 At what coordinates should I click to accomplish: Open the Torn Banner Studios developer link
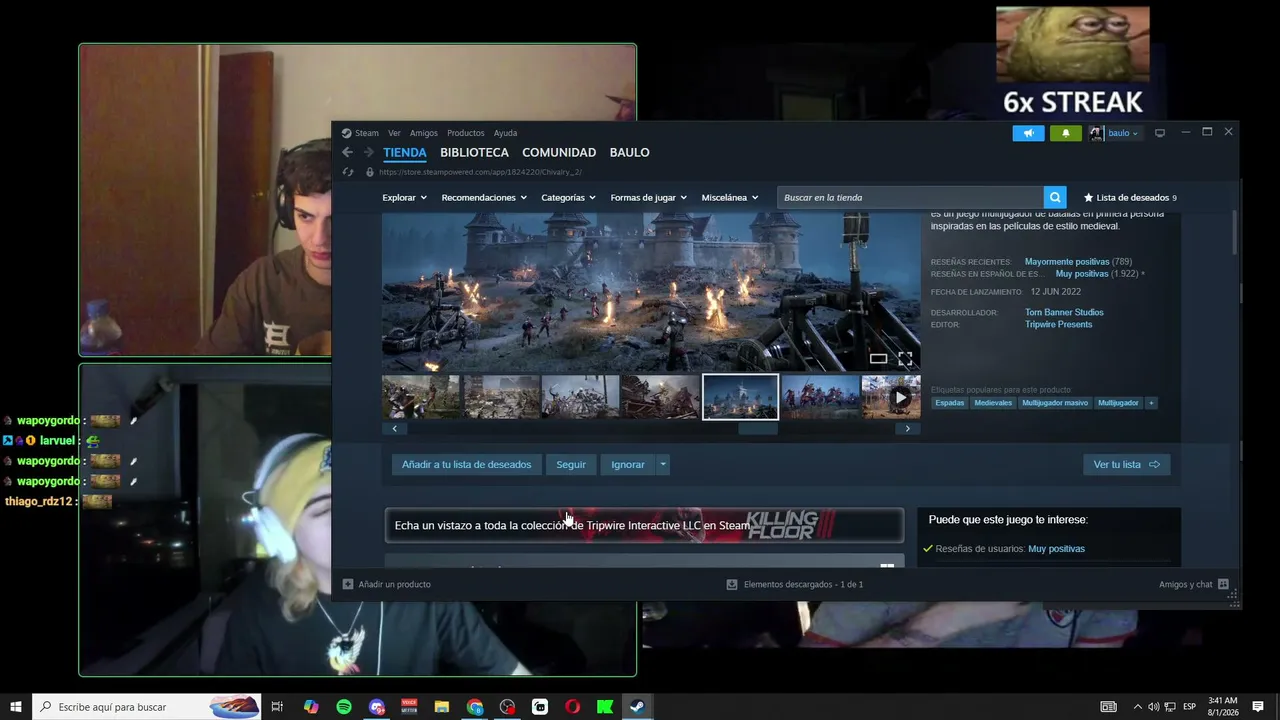tap(1064, 312)
